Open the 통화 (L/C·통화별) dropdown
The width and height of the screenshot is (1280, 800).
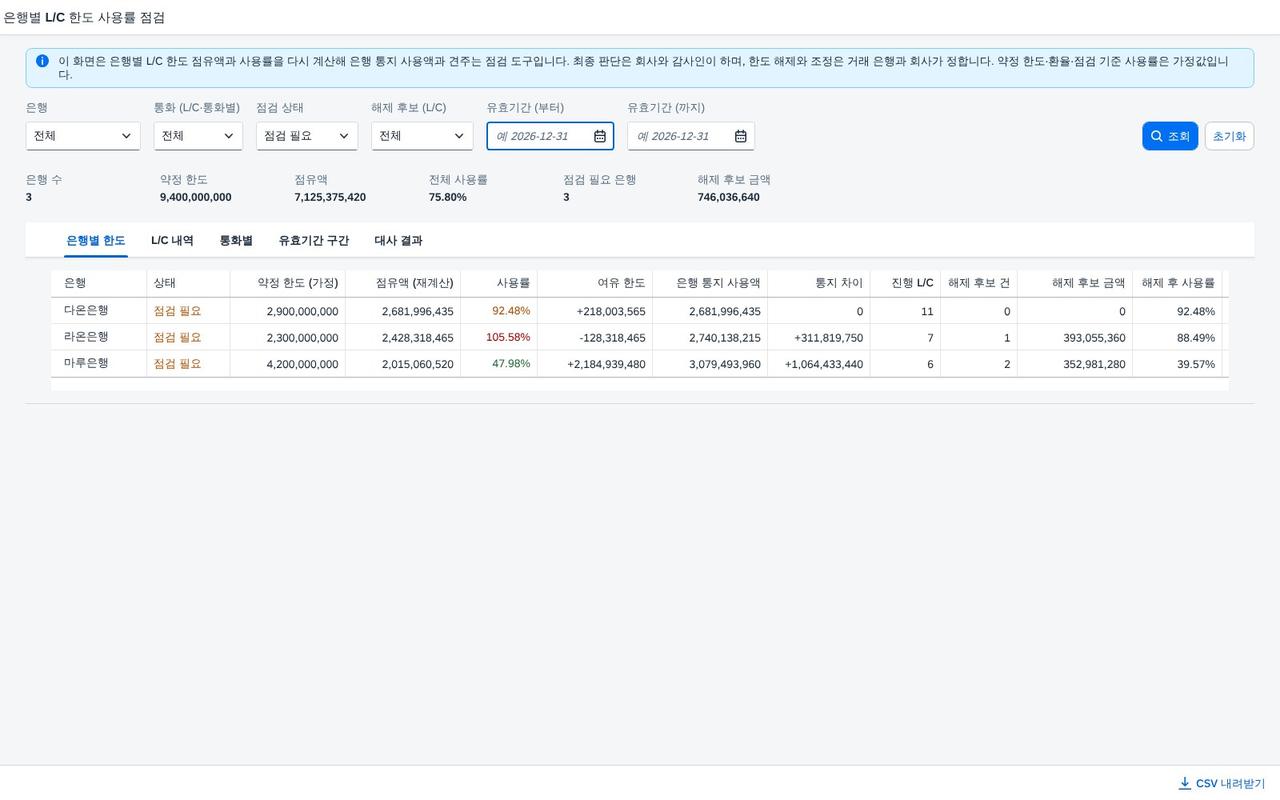pos(198,136)
